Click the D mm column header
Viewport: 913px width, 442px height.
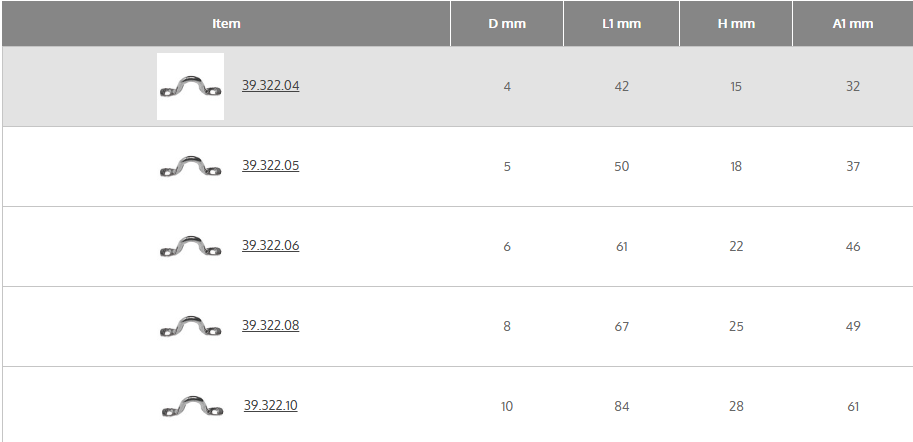click(x=507, y=23)
